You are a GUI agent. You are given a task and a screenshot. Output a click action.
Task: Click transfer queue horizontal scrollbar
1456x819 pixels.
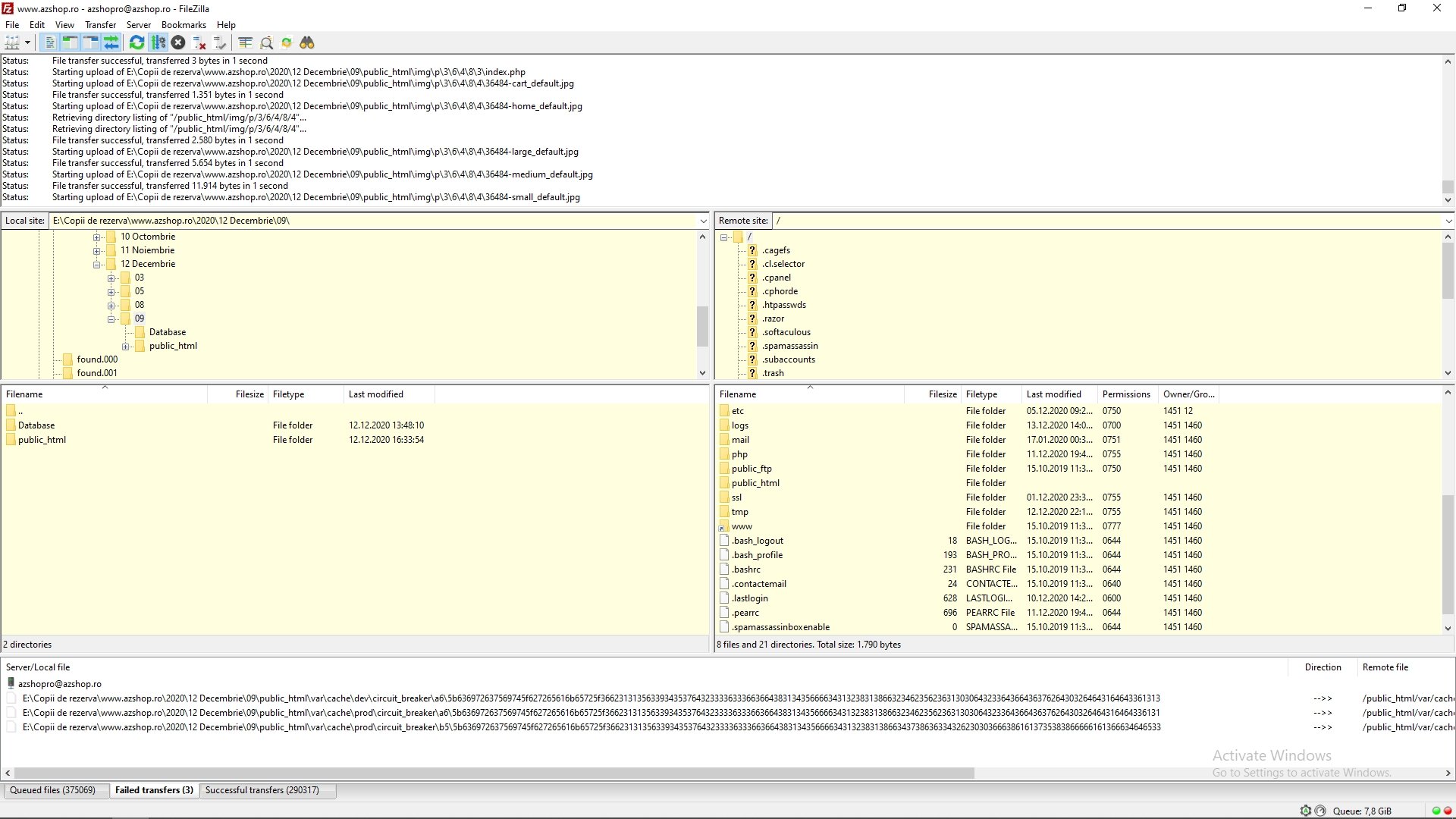click(493, 773)
